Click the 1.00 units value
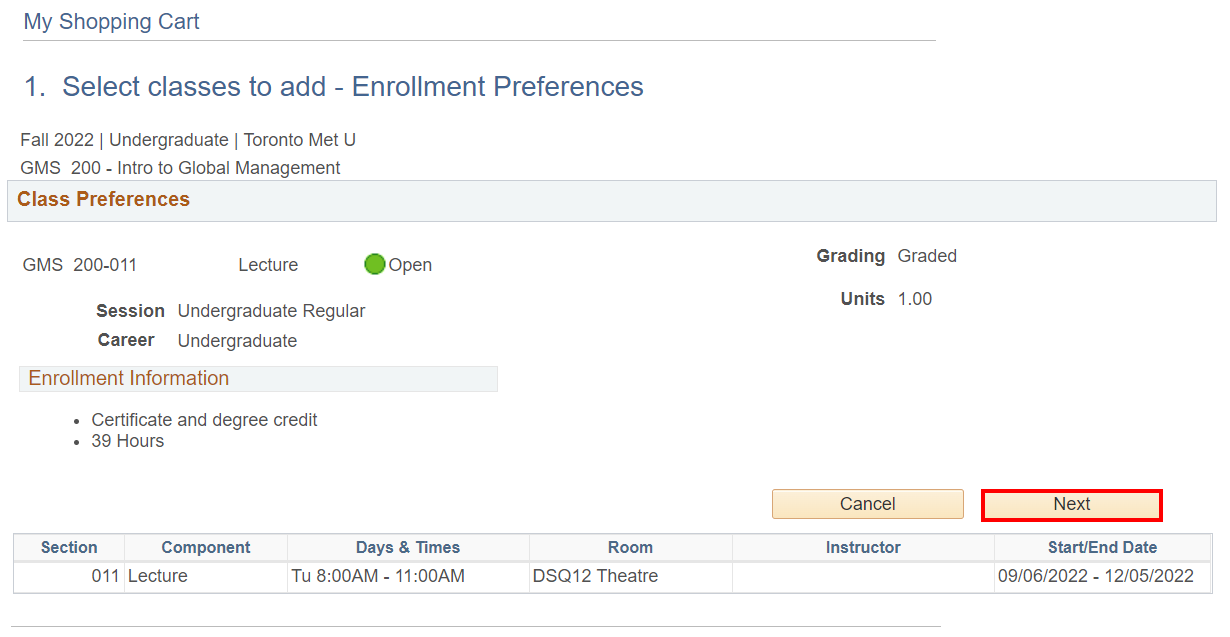This screenshot has width=1230, height=637. 914,300
